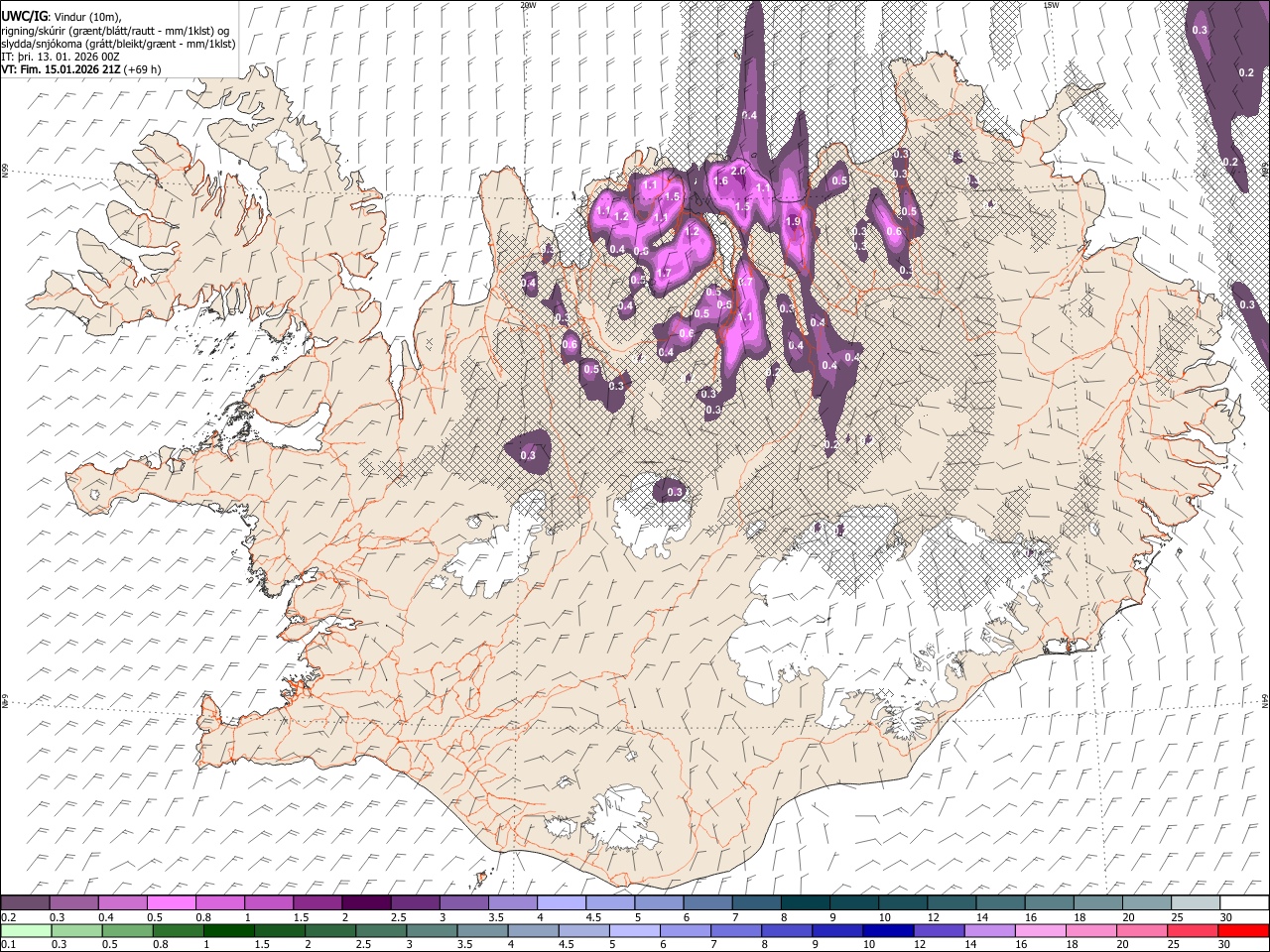The image size is (1270, 952).
Task: Click the "15W" longitude label
Action: [x=1051, y=5]
